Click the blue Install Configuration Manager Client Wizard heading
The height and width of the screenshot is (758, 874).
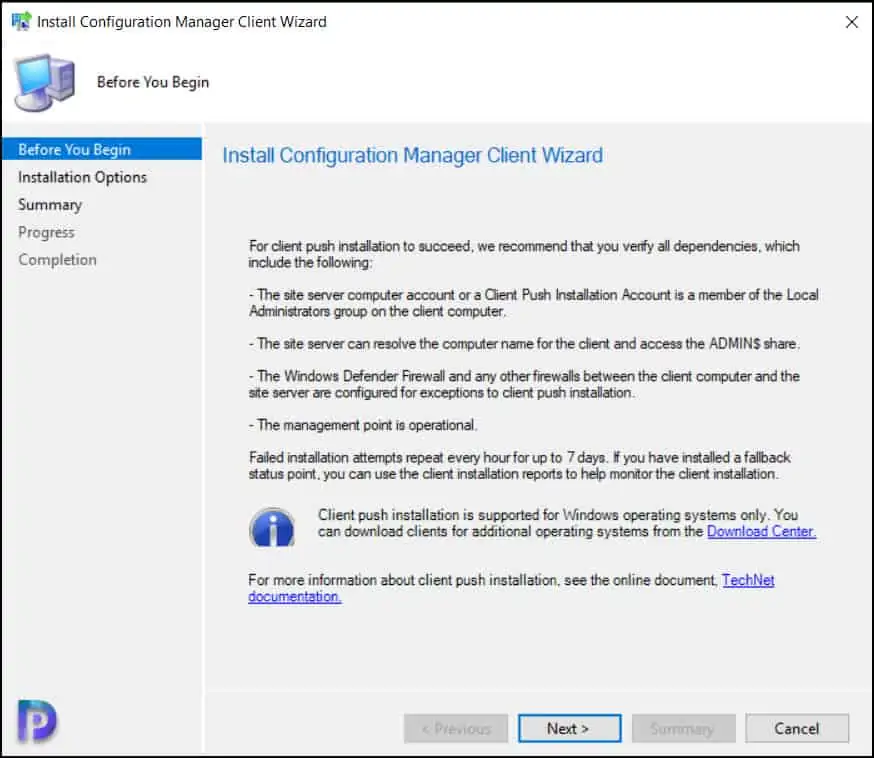412,156
